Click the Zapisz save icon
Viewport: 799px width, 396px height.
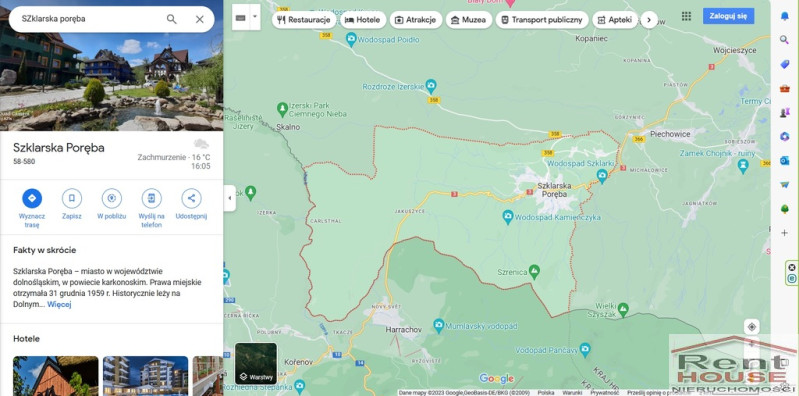(72, 198)
